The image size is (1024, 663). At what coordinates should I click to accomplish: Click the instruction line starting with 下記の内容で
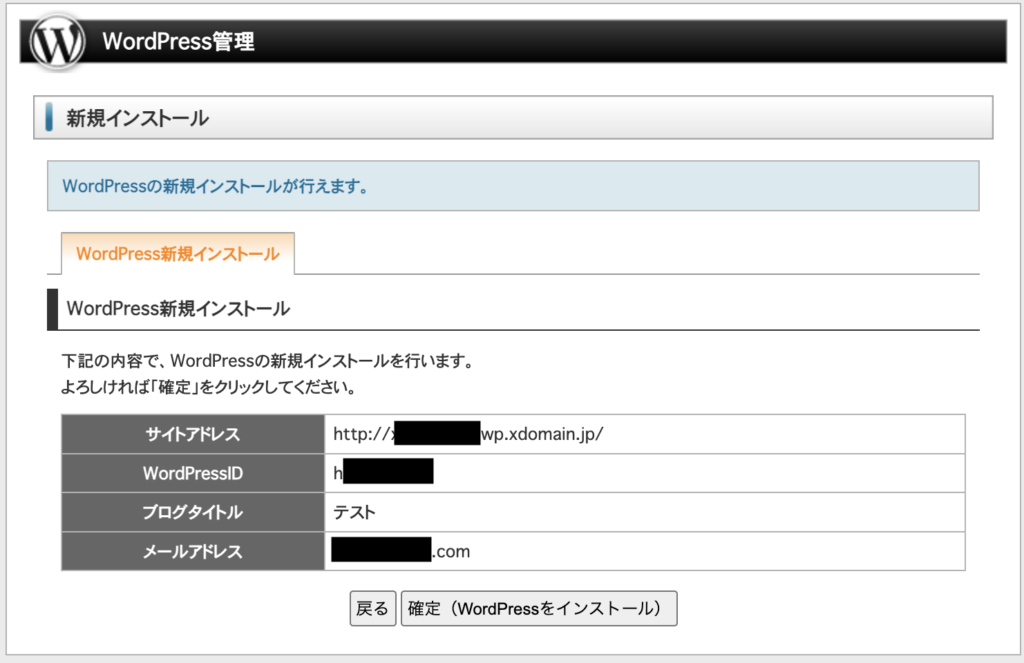(265, 361)
